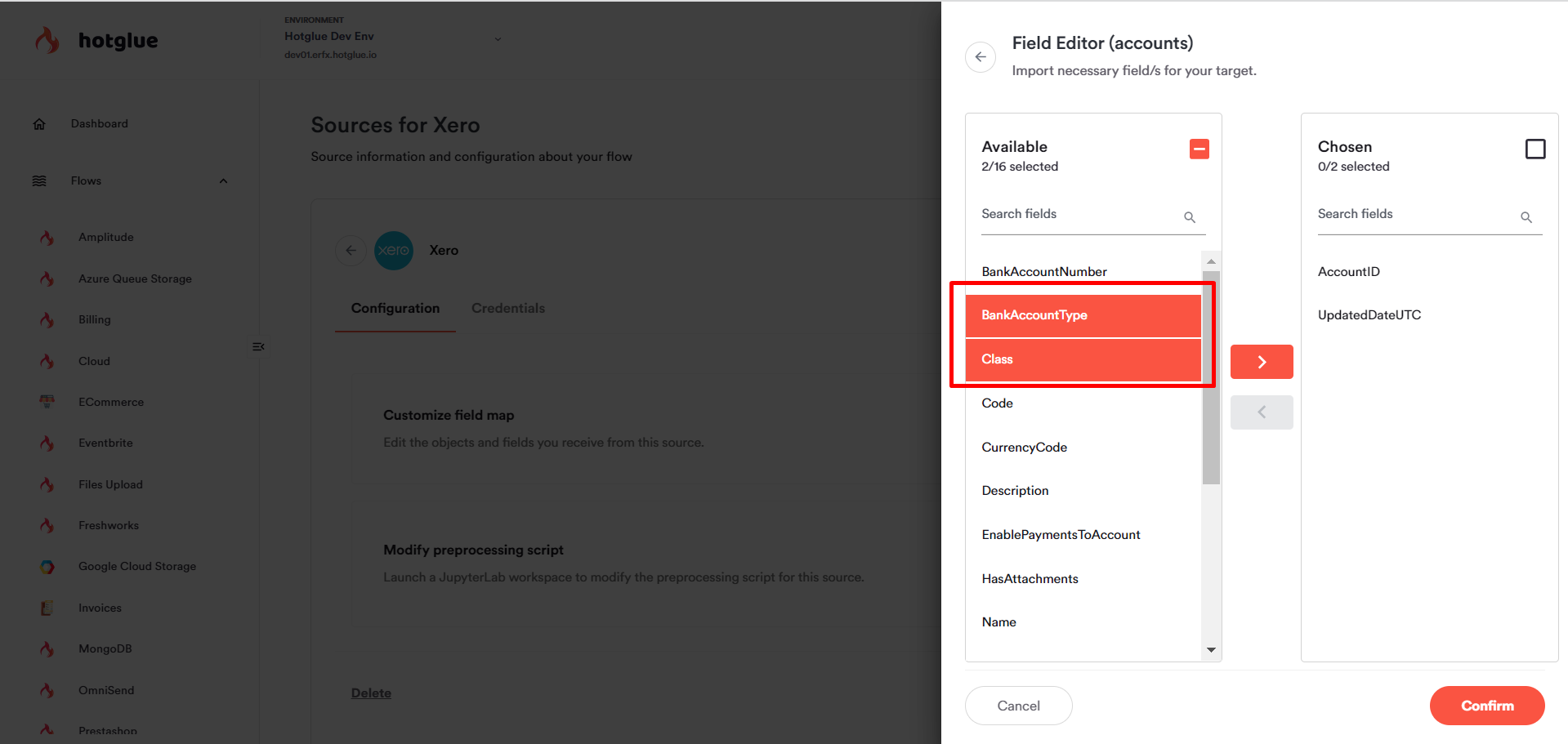
Task: Select UpdatedDateUTC in the Chosen list
Action: (1430, 315)
